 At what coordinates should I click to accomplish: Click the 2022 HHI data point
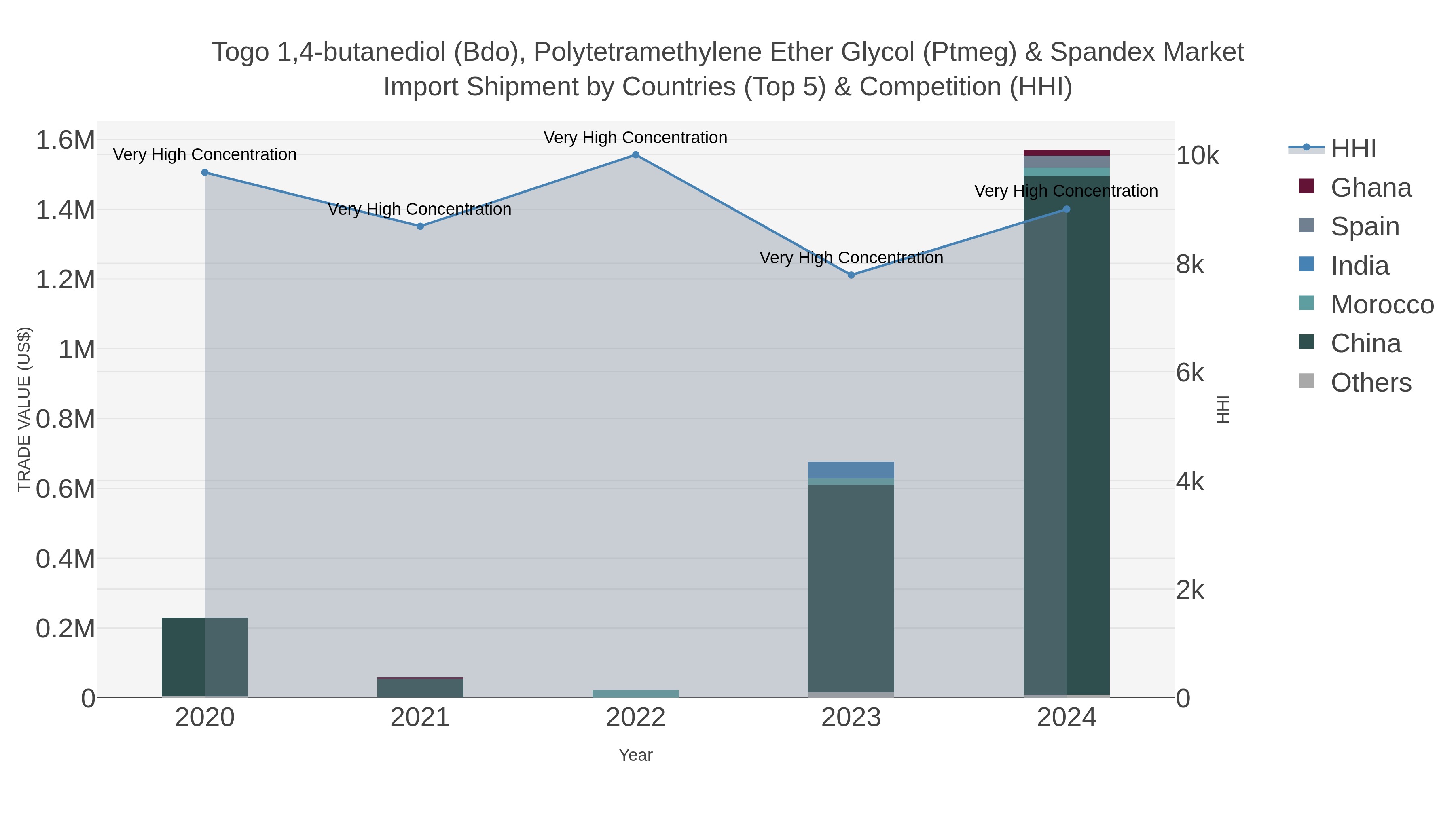click(x=636, y=155)
